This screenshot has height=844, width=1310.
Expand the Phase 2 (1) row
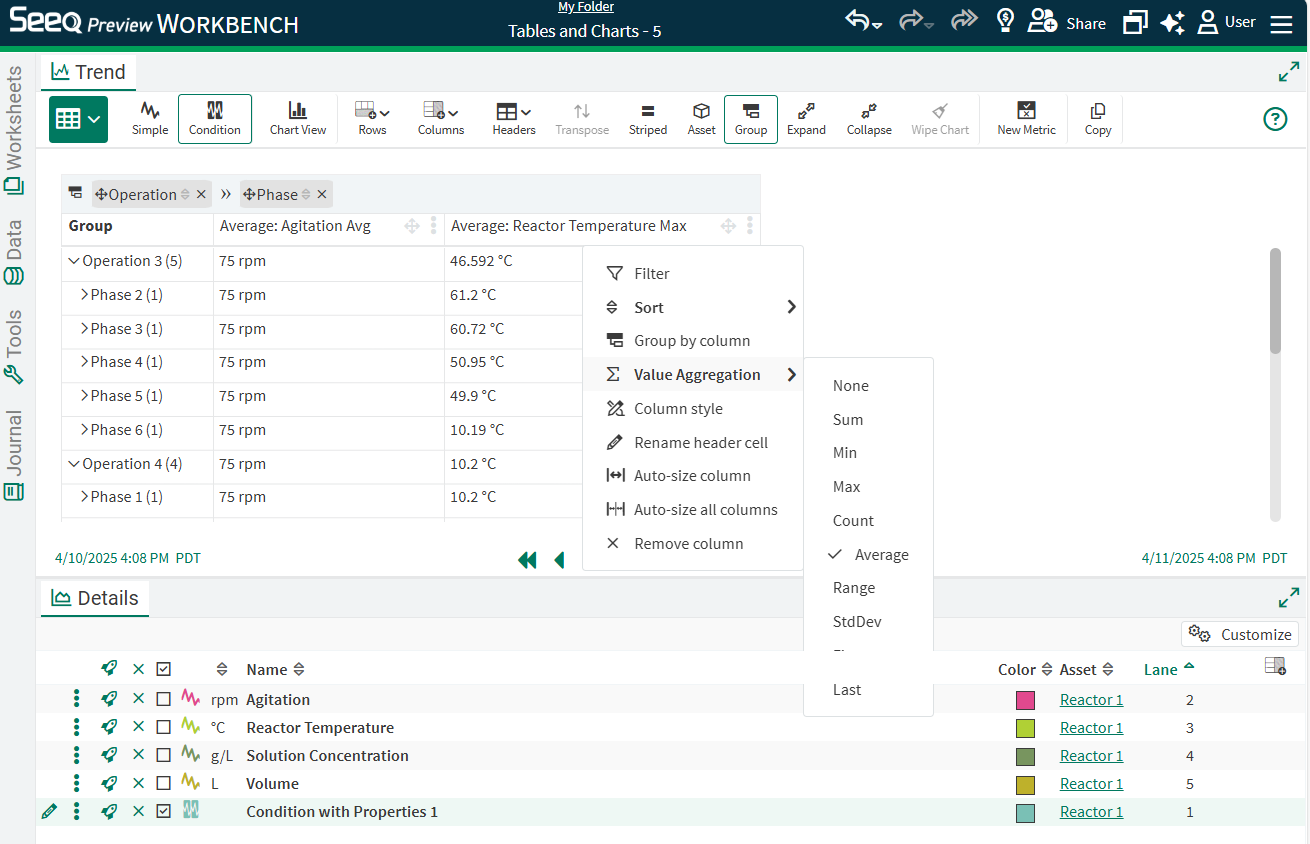84,295
